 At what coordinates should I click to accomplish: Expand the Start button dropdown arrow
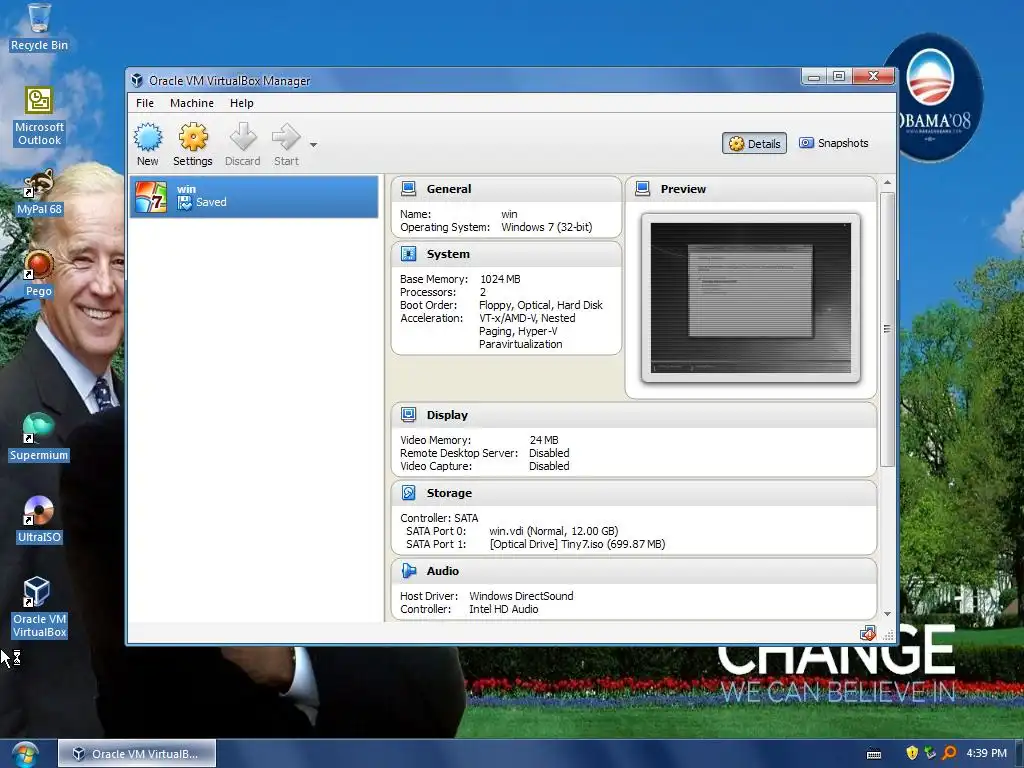point(313,145)
